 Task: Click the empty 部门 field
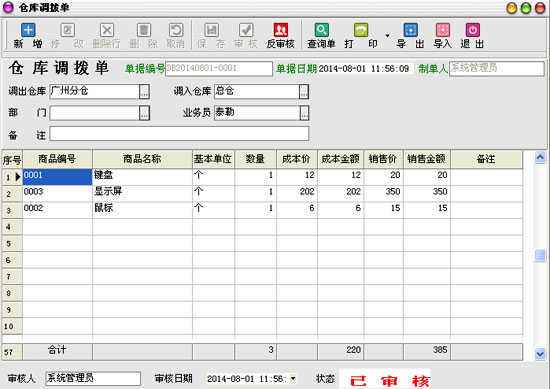coord(95,113)
